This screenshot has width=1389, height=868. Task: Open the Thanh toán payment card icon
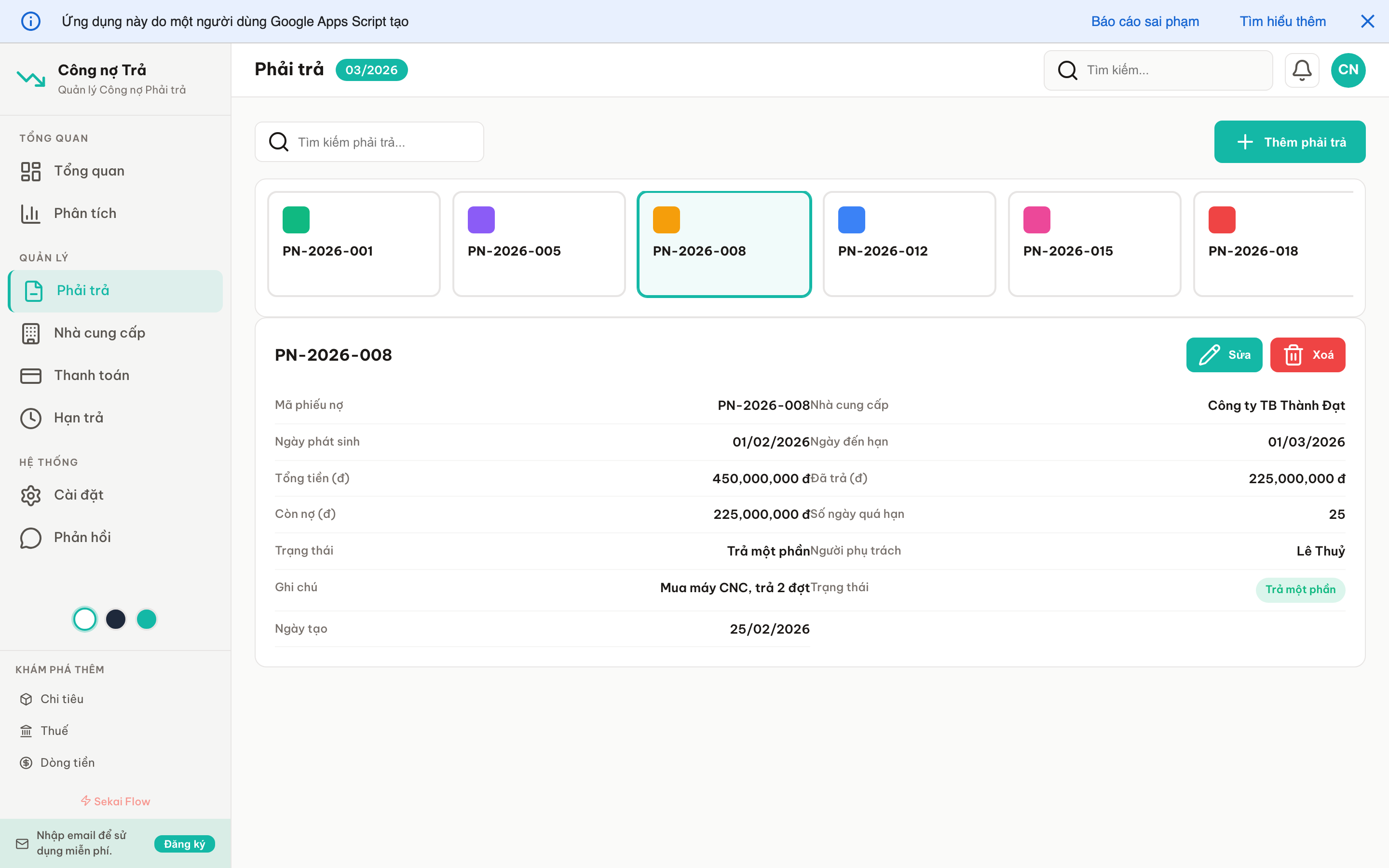31,376
